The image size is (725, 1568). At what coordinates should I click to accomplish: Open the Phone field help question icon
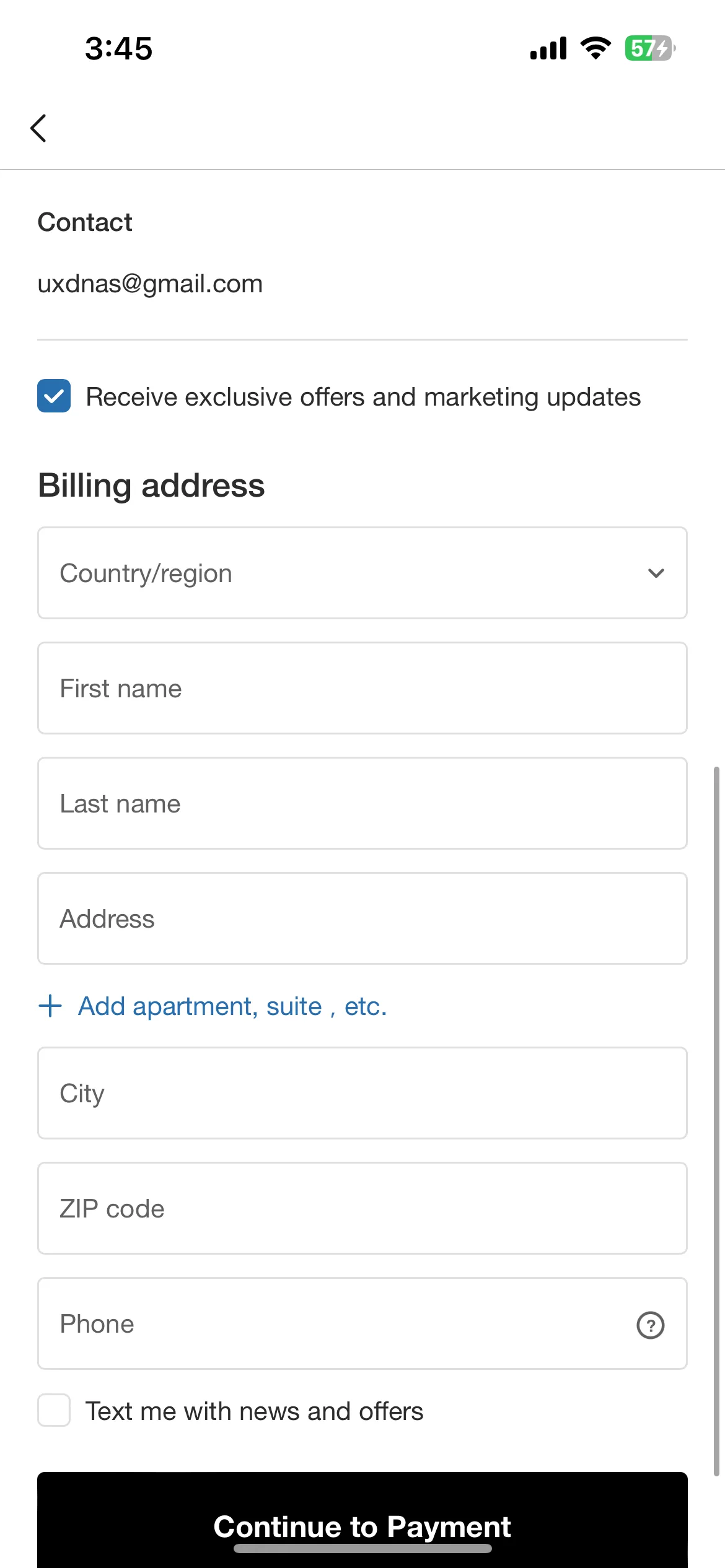[651, 1325]
